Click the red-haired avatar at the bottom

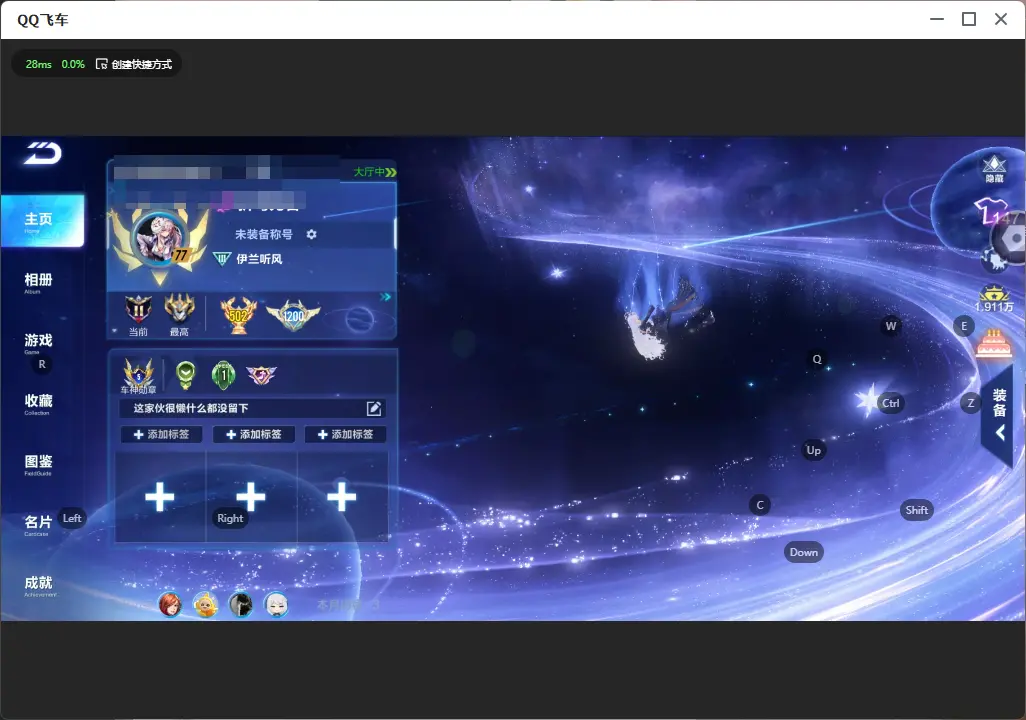tap(170, 604)
